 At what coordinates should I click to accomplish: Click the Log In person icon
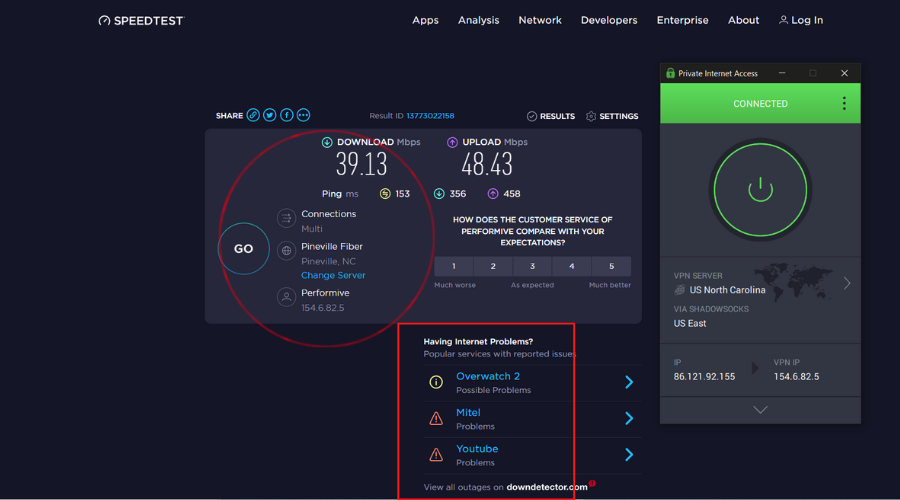(x=783, y=20)
